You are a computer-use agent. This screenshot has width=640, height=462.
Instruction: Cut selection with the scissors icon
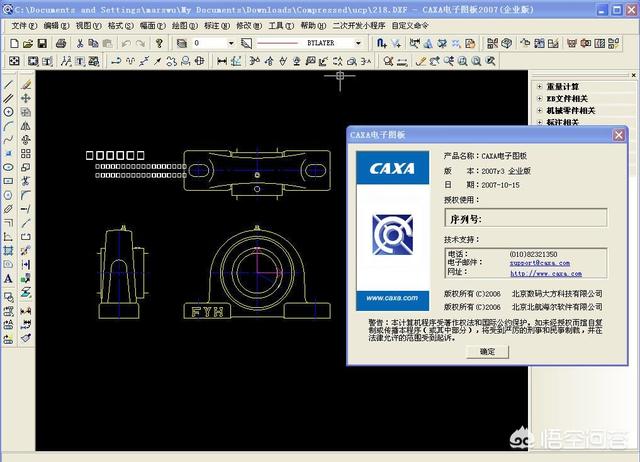click(x=80, y=43)
